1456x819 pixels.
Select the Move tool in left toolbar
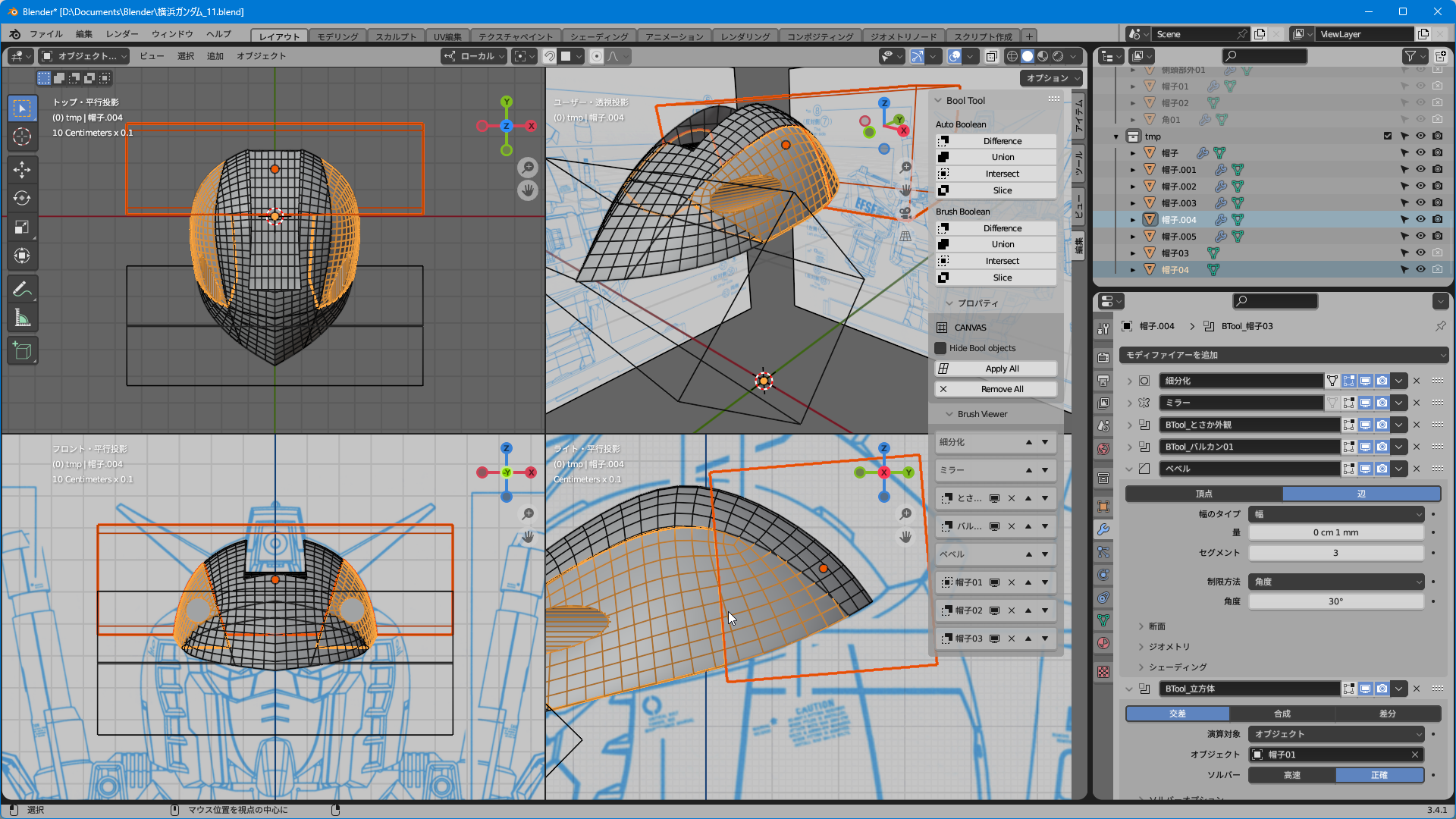[x=22, y=169]
